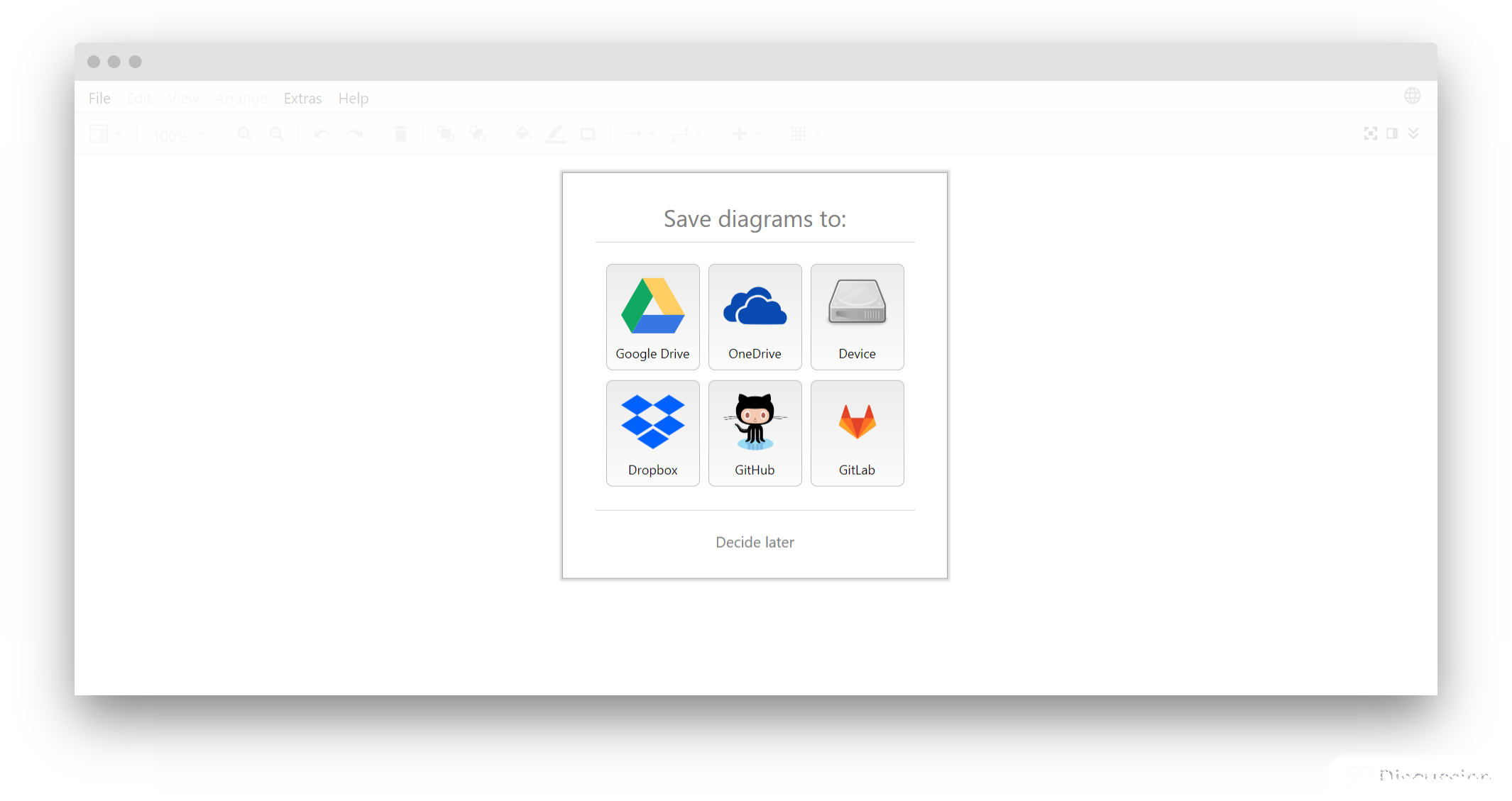
Task: Open the connection arrow style dropdown
Action: [640, 134]
